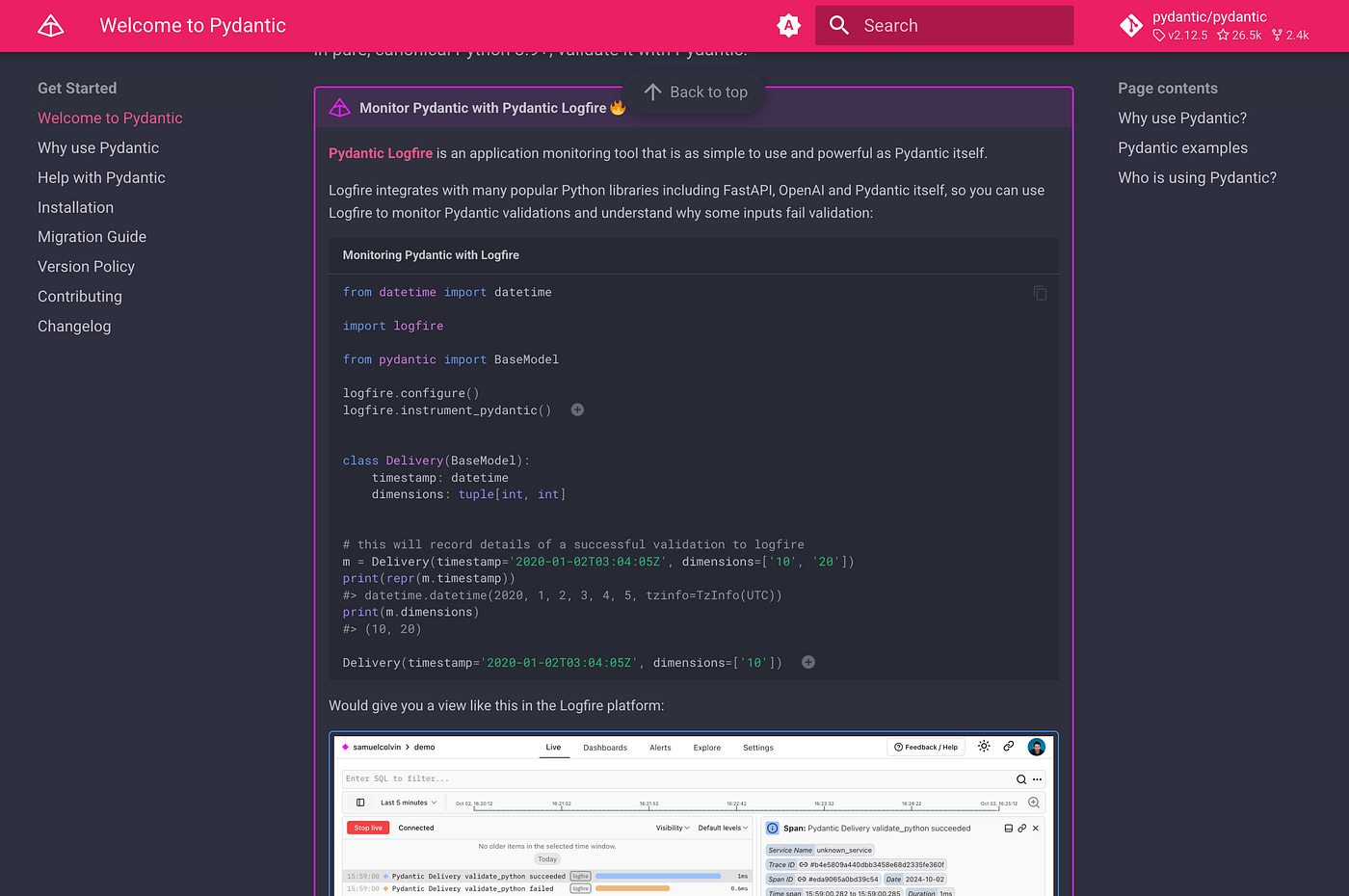Open annotation beside the failing Delivery call
This screenshot has height=896, width=1349.
[808, 663]
